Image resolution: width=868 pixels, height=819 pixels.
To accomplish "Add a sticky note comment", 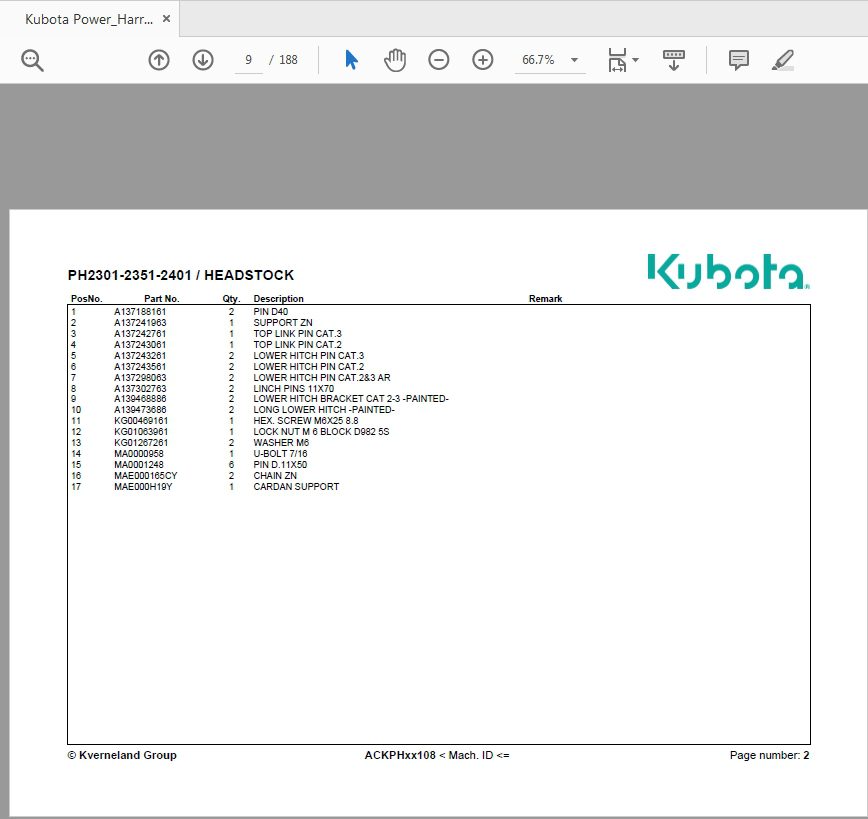I will (x=738, y=60).
